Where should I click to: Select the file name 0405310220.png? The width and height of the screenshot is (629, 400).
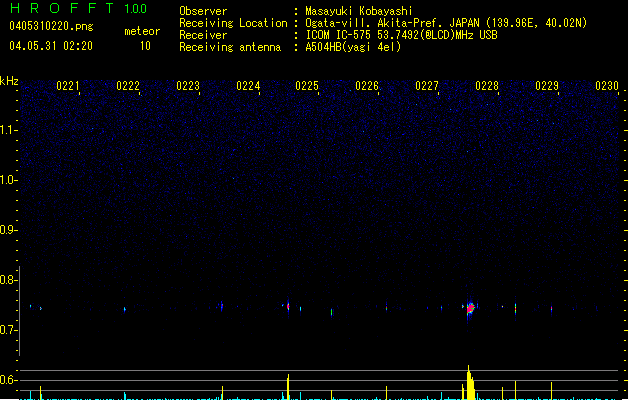(x=51, y=26)
